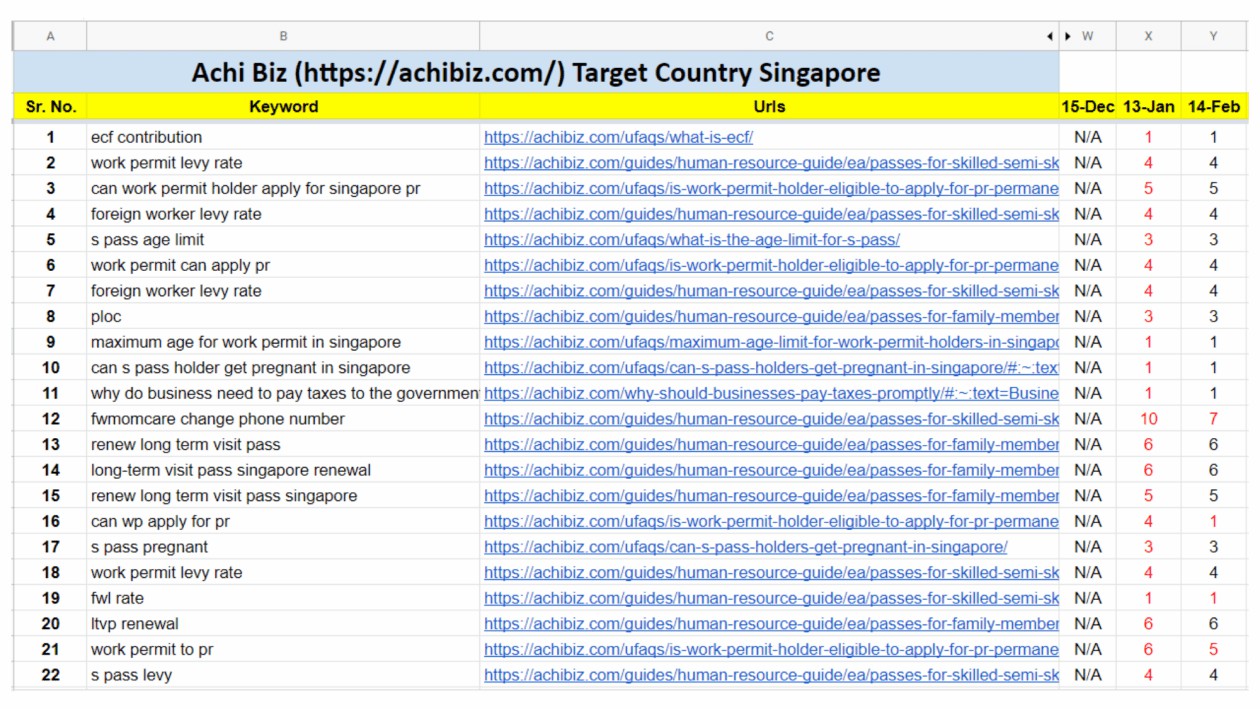Open the maximum-age-limit-for-work-permit link in row 9
The width and height of the screenshot is (1260, 709).
(x=770, y=343)
